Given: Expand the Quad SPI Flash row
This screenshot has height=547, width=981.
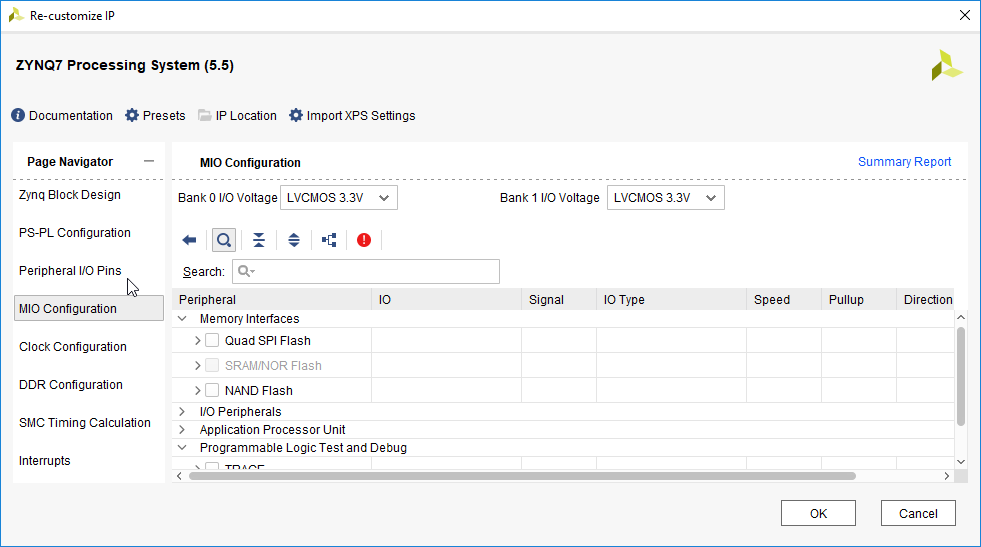Looking at the screenshot, I should pos(198,340).
